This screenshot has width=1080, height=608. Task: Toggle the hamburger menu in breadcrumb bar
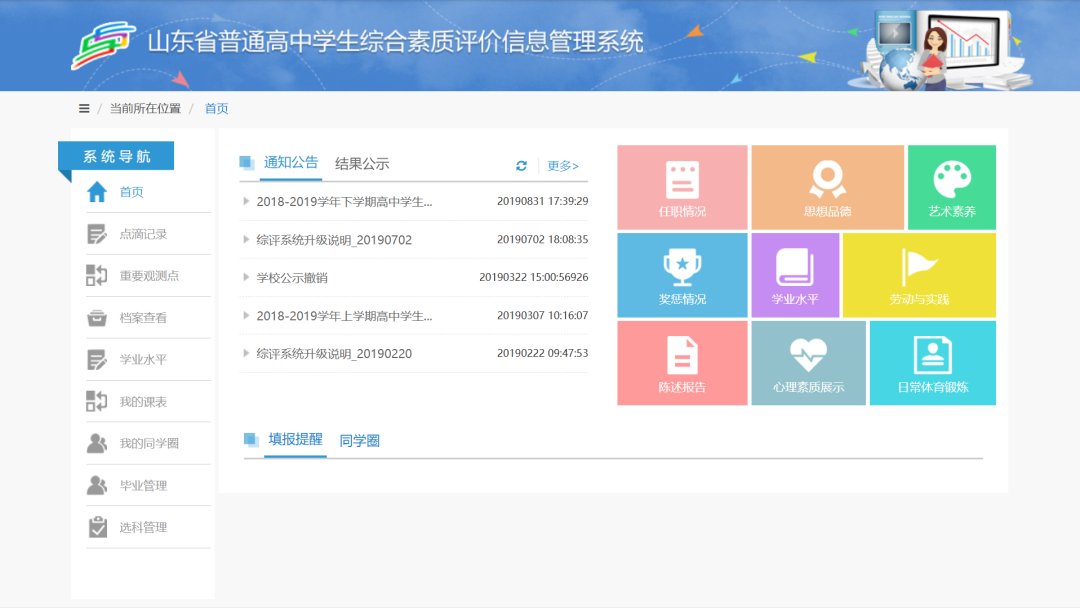[84, 108]
